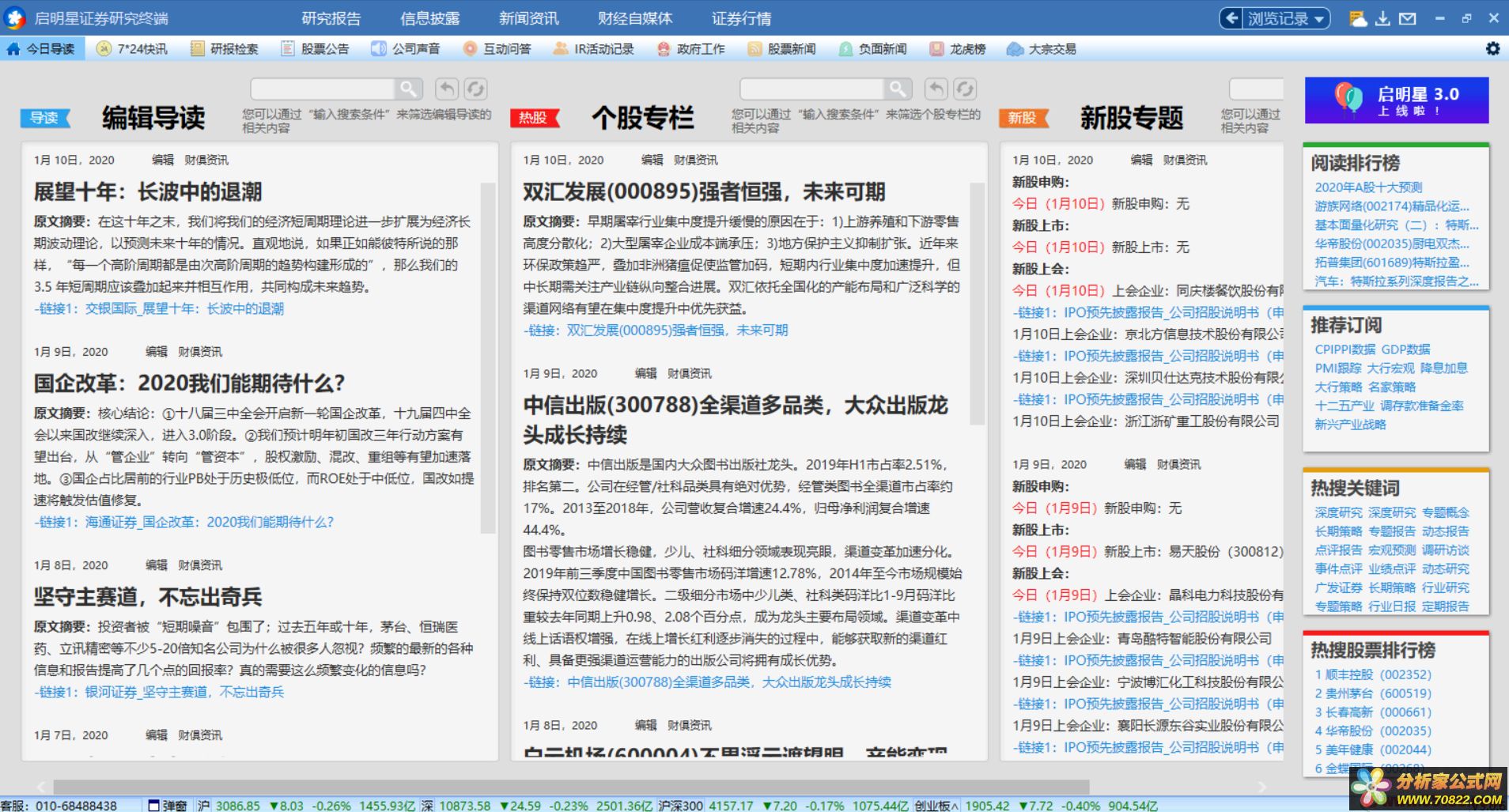Open the 信息披露 top menu
The width and height of the screenshot is (1509, 812).
(x=430, y=18)
